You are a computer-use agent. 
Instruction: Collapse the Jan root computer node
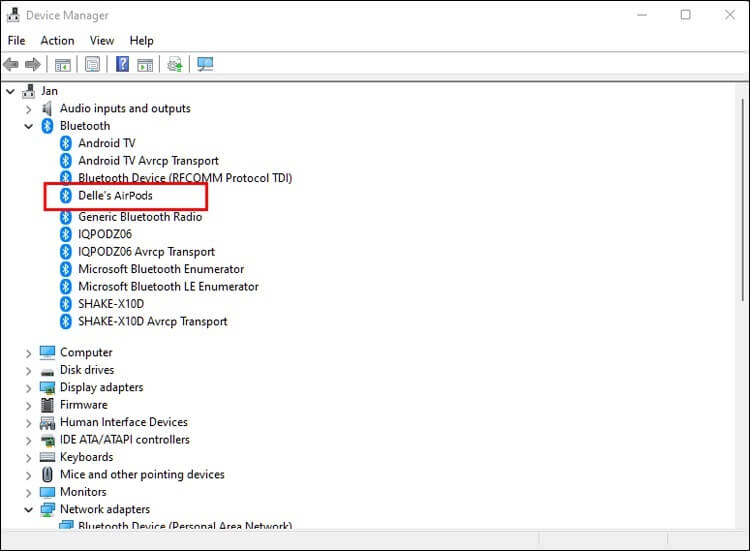11,91
